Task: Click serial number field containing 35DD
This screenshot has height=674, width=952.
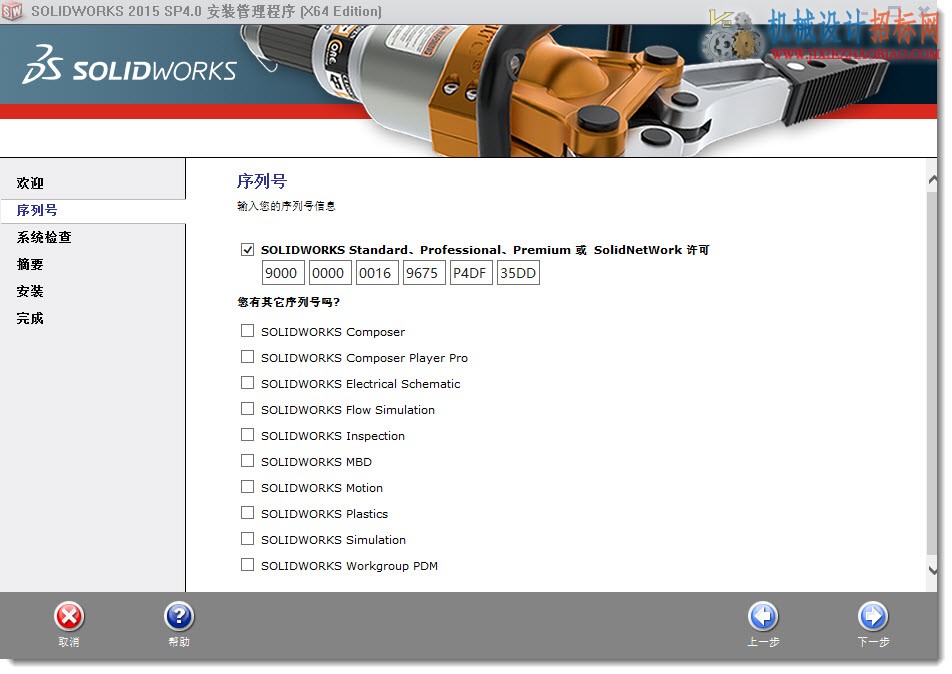Action: click(518, 273)
